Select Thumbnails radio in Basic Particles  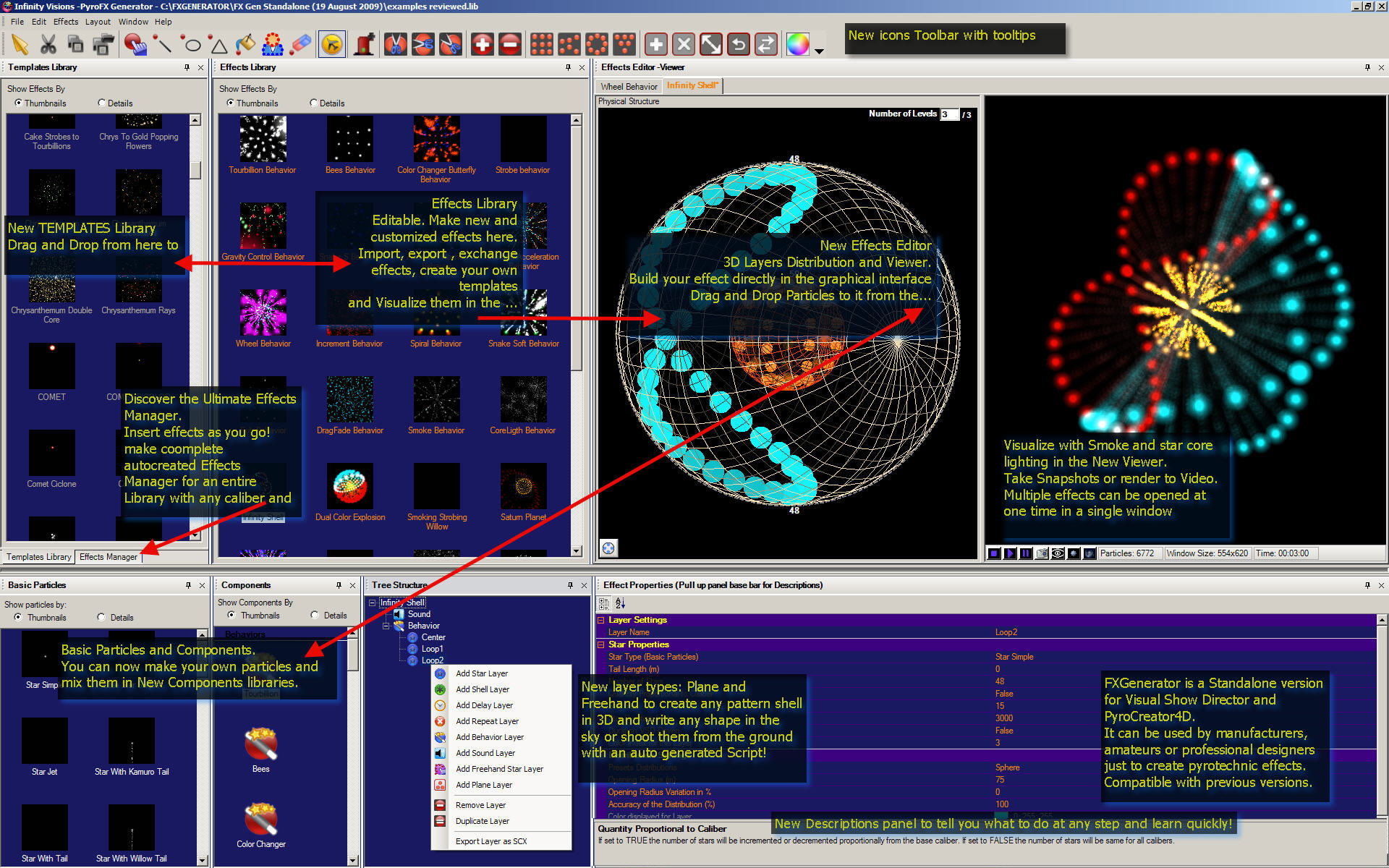[x=18, y=618]
